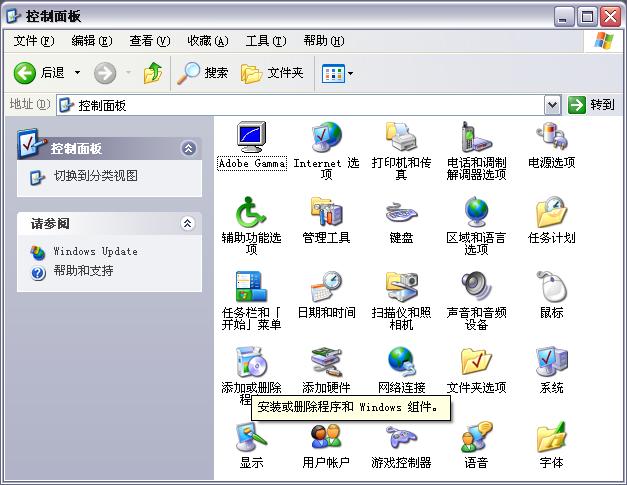
Task: Open 电源选项 icon
Action: pyautogui.click(x=551, y=137)
